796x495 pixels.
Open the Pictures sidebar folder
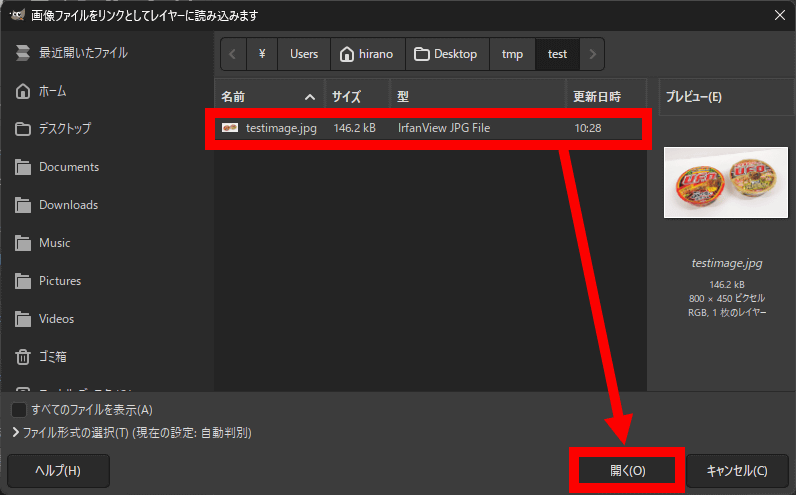[48, 281]
